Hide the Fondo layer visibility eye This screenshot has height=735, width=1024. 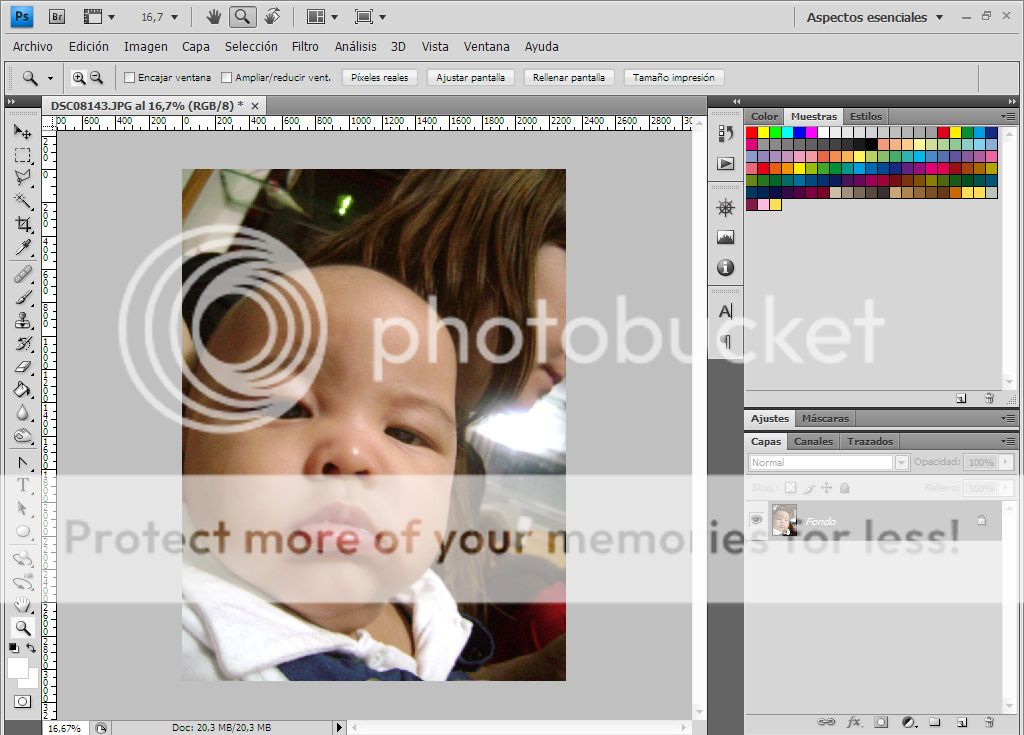point(756,520)
